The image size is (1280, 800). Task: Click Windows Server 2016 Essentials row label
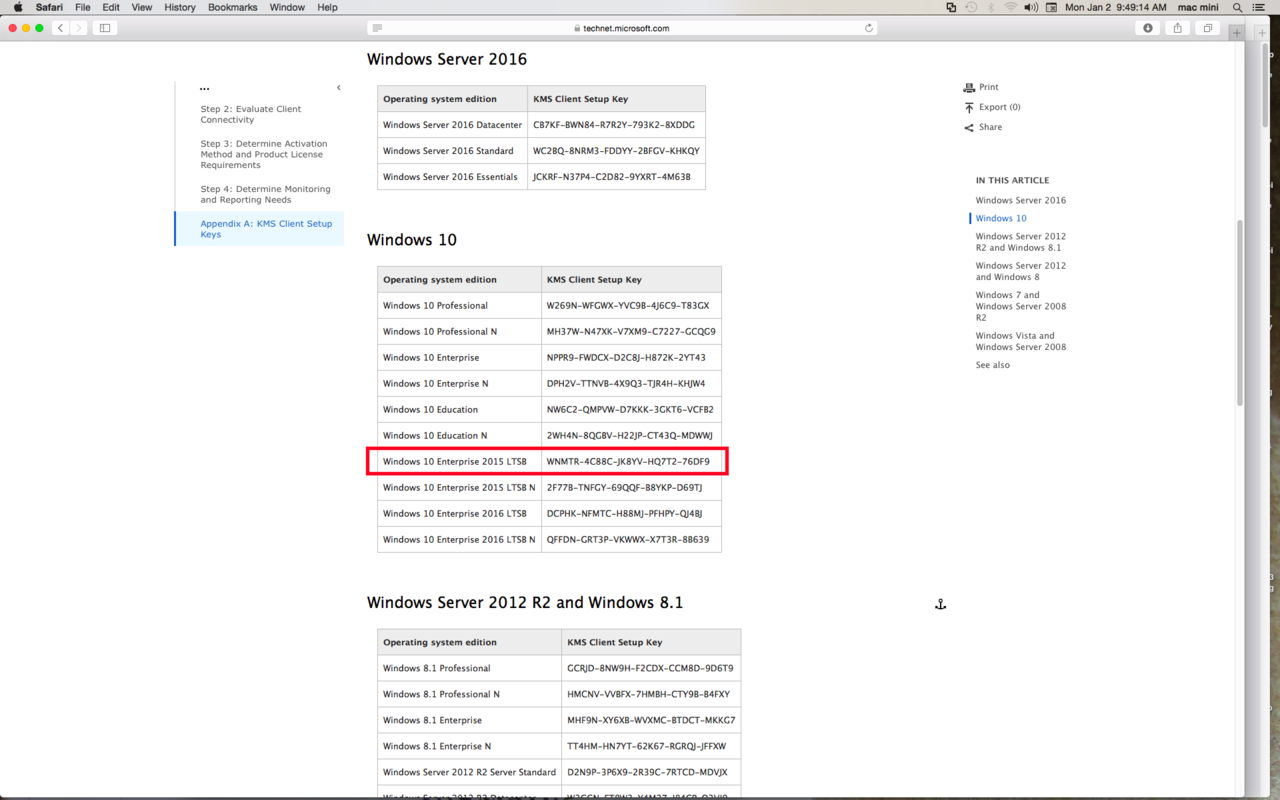452,177
